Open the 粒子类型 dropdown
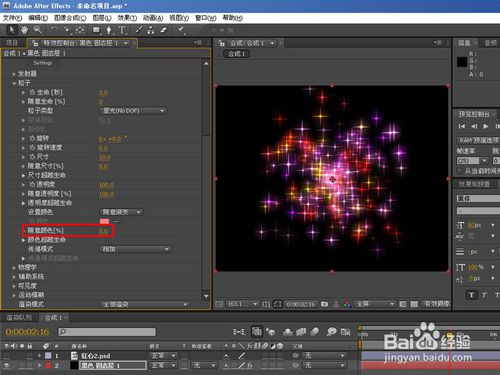 [133, 111]
